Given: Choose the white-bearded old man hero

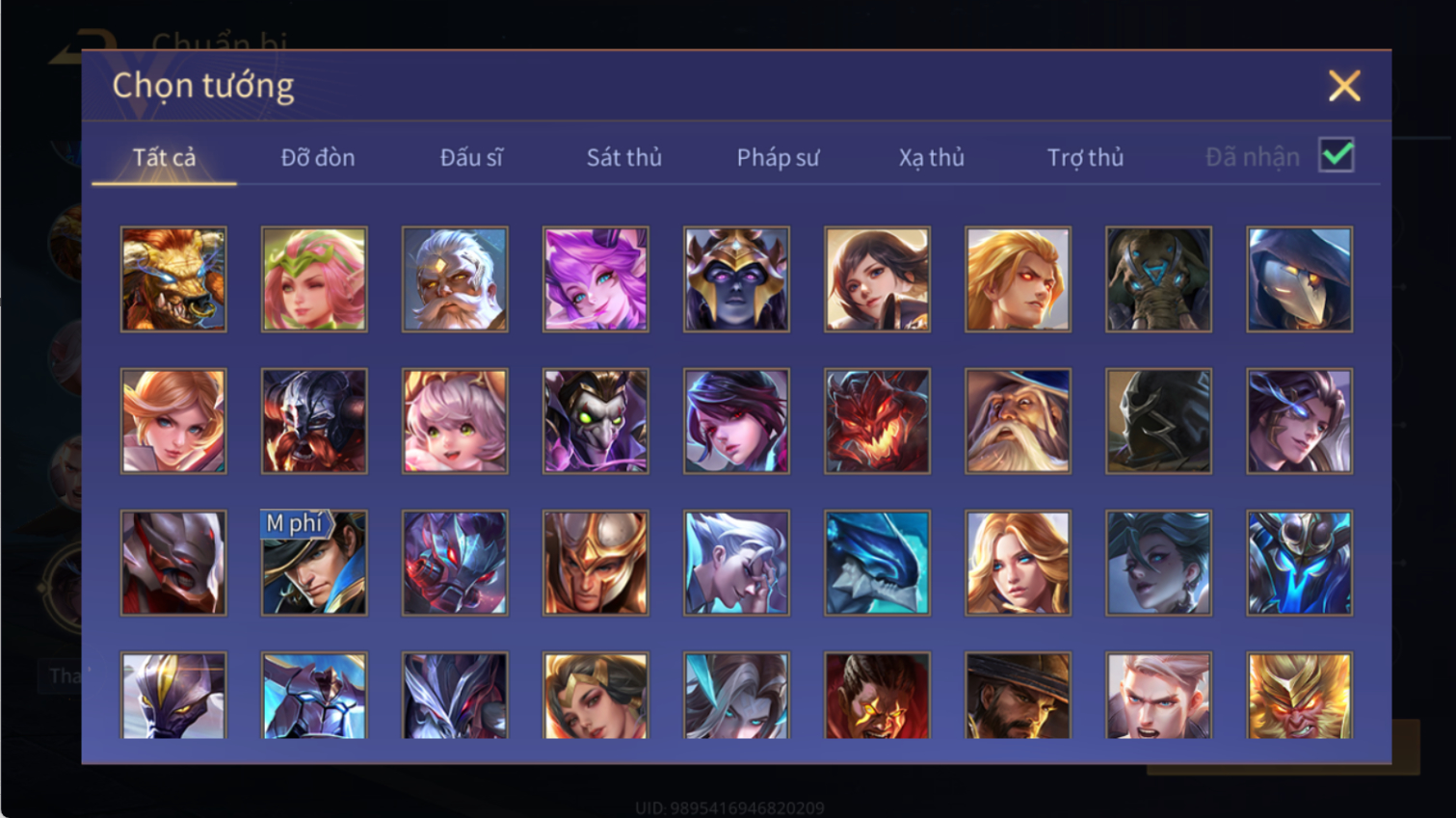Looking at the screenshot, I should click(455, 279).
